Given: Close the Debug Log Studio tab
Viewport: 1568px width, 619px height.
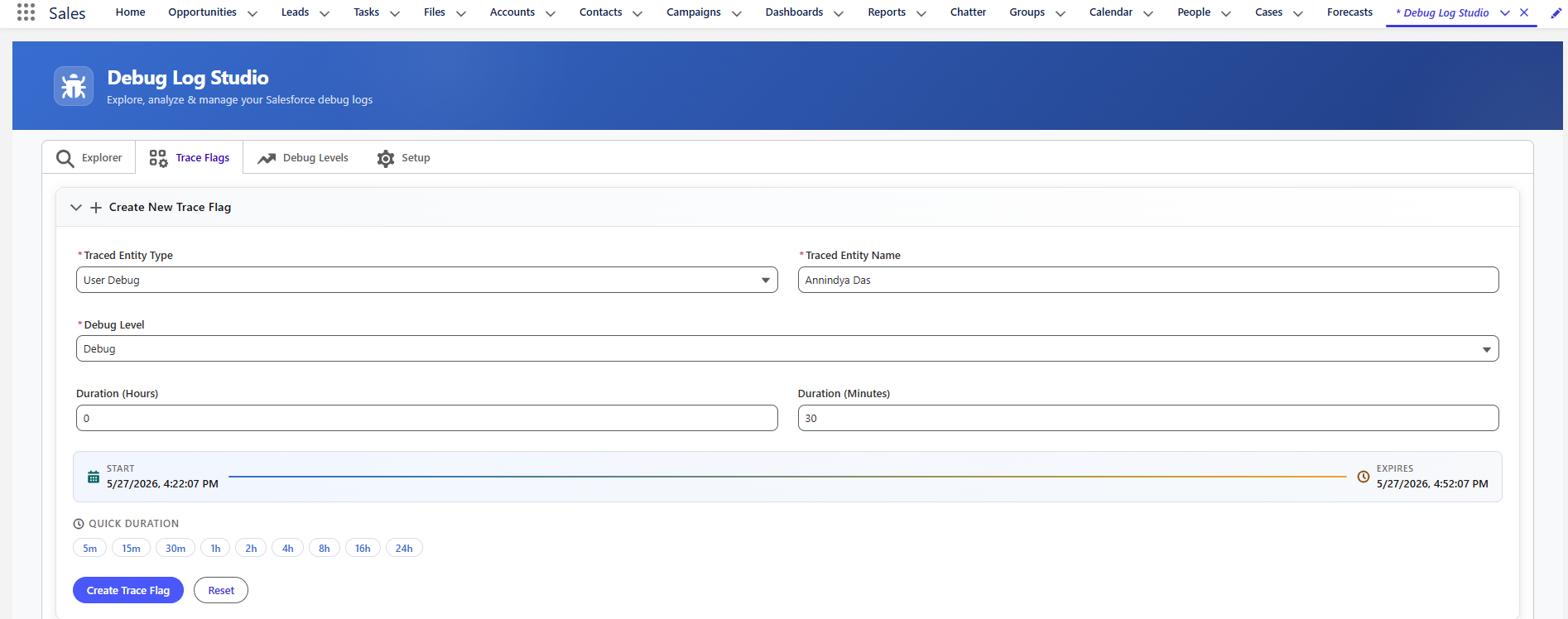Looking at the screenshot, I should click(1524, 12).
